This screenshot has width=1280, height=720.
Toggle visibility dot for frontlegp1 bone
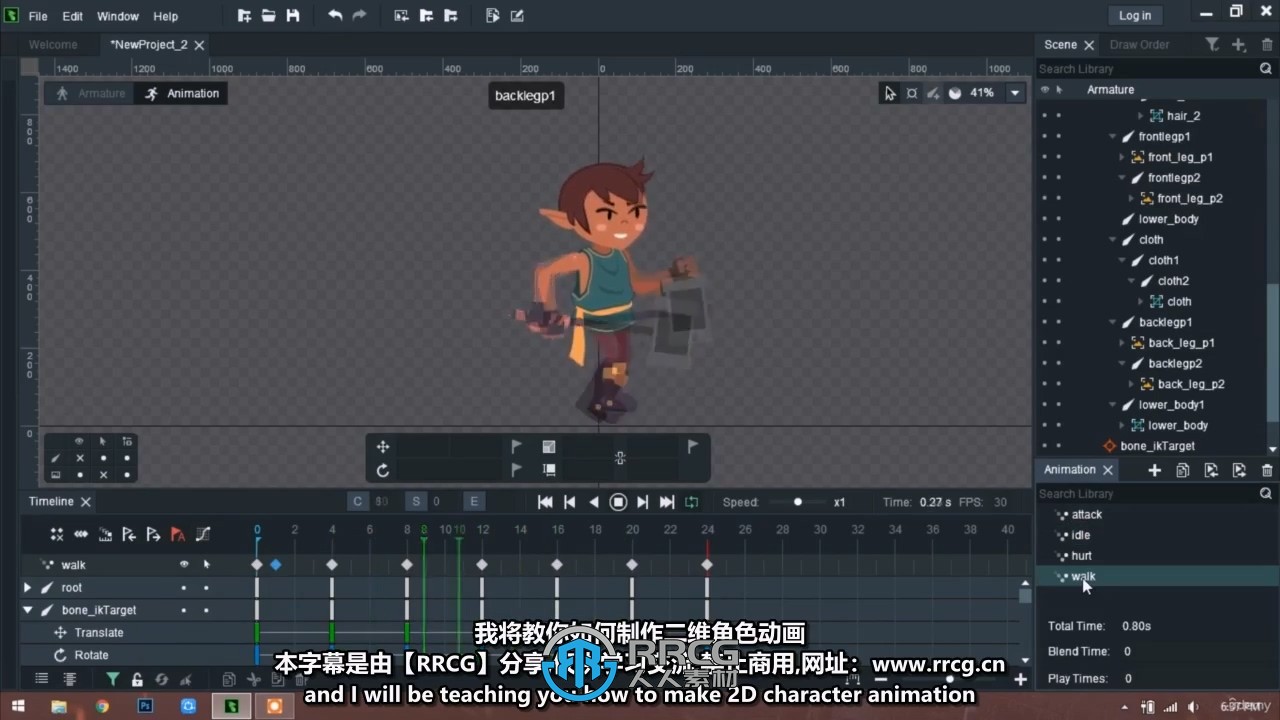(1045, 136)
